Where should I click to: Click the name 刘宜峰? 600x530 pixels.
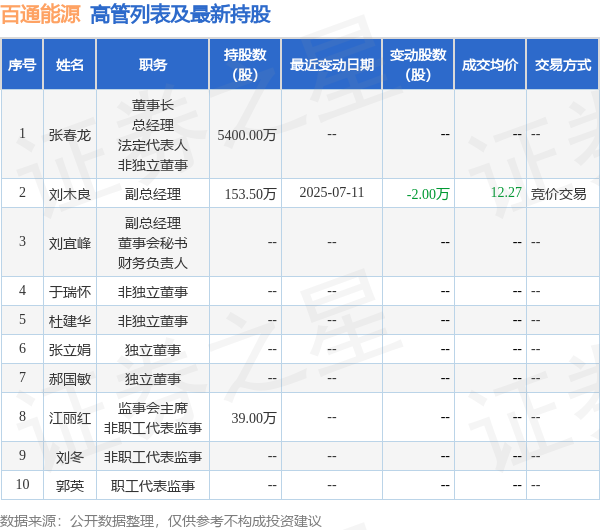[x=70, y=243]
